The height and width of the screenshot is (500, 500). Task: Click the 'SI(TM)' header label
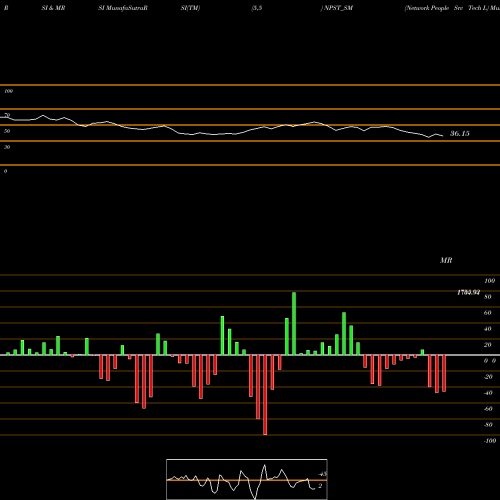[190, 8]
